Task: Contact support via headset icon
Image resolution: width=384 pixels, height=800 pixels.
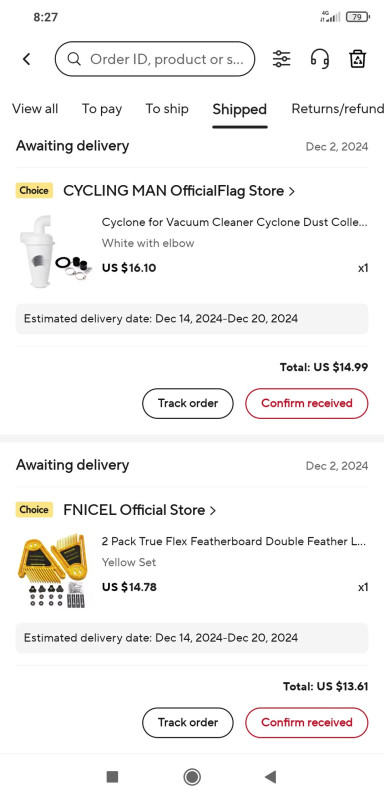Action: (320, 59)
